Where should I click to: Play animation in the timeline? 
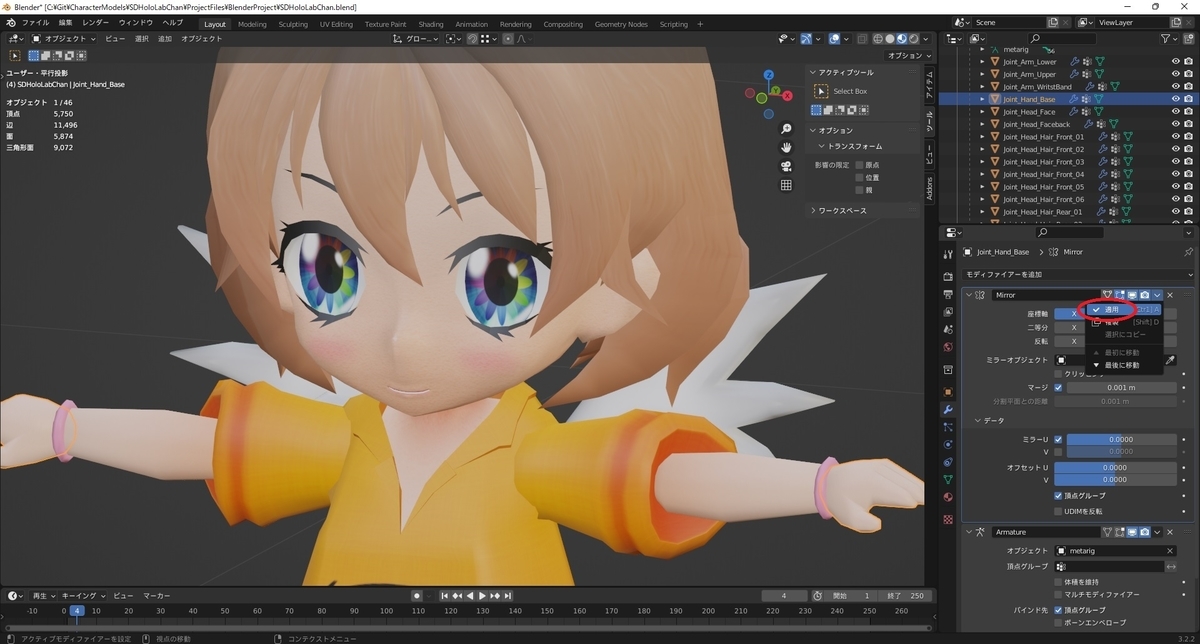tap(482, 595)
